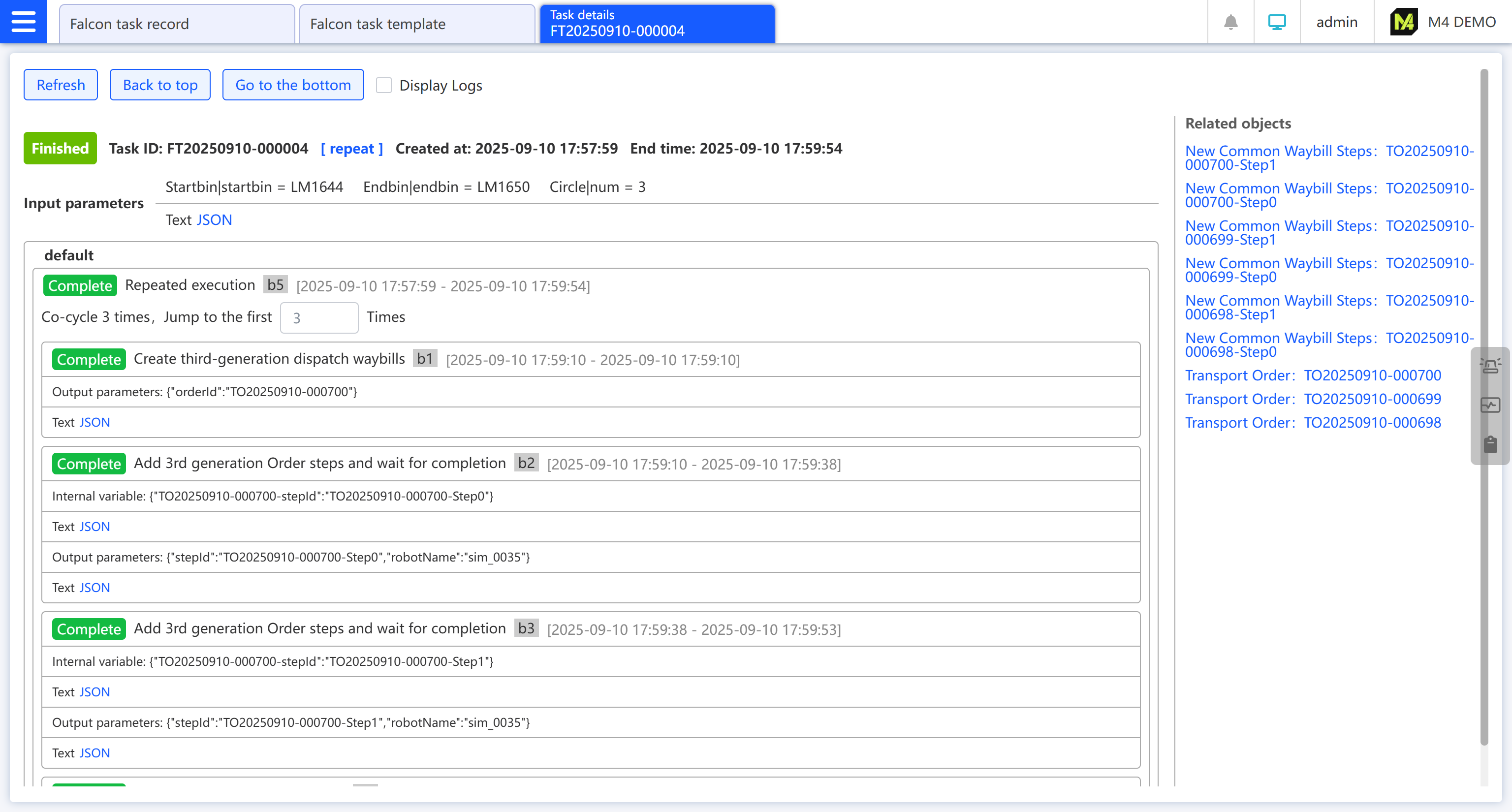The height and width of the screenshot is (812, 1512).
Task: Open the activity monitor side-panel icon
Action: tap(1490, 405)
